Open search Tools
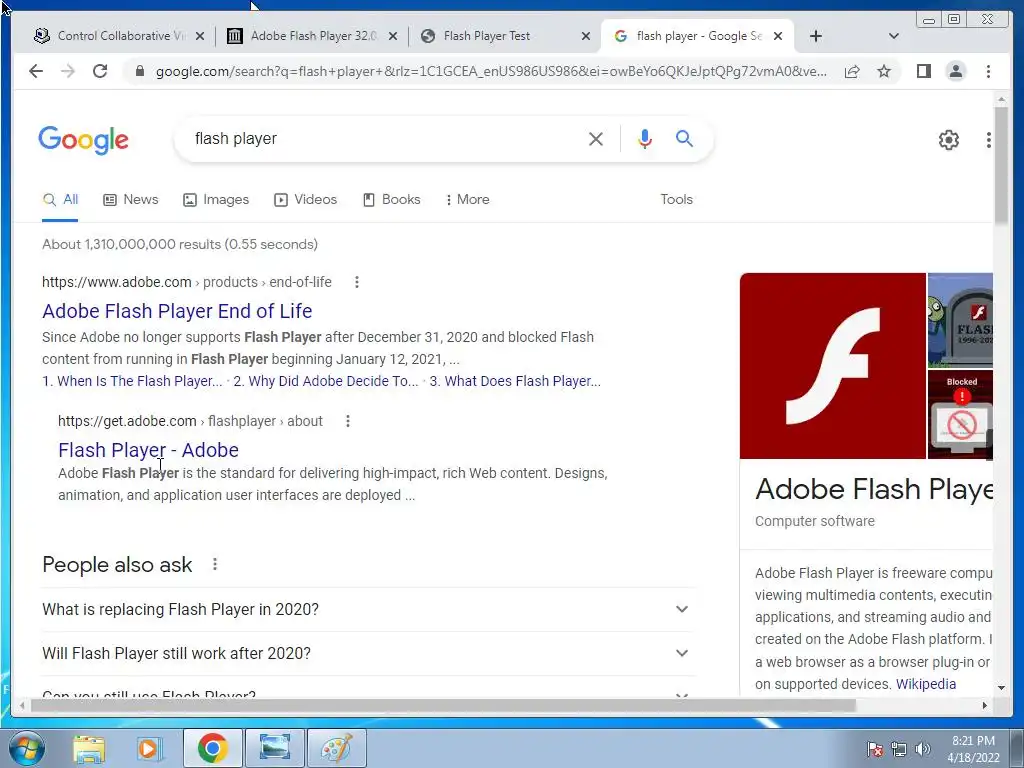1024x768 pixels. point(676,200)
